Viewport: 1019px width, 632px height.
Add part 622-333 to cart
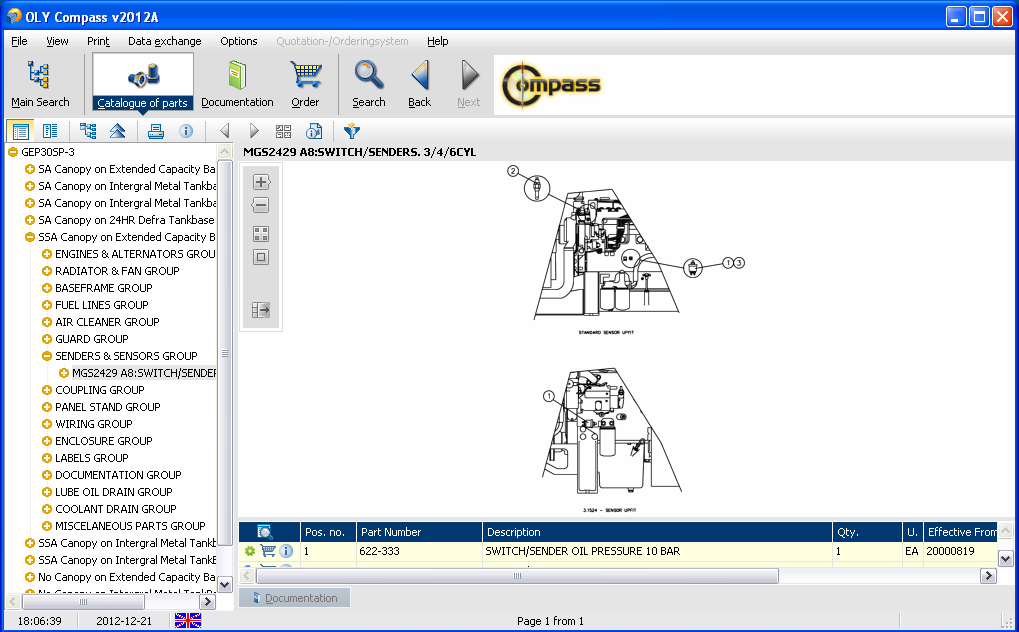click(x=268, y=551)
